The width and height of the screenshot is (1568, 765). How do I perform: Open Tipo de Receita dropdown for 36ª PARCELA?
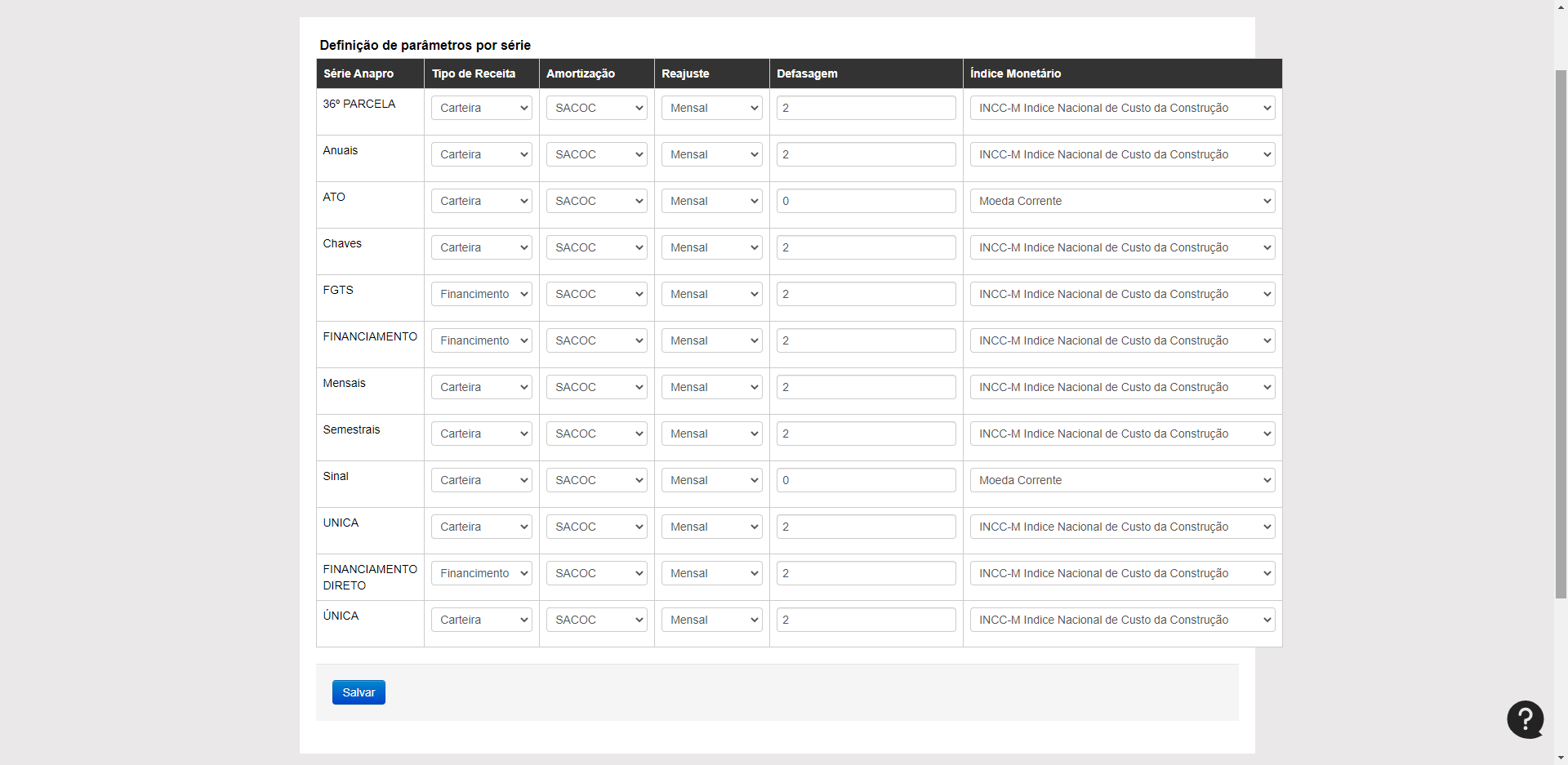pyautogui.click(x=481, y=108)
